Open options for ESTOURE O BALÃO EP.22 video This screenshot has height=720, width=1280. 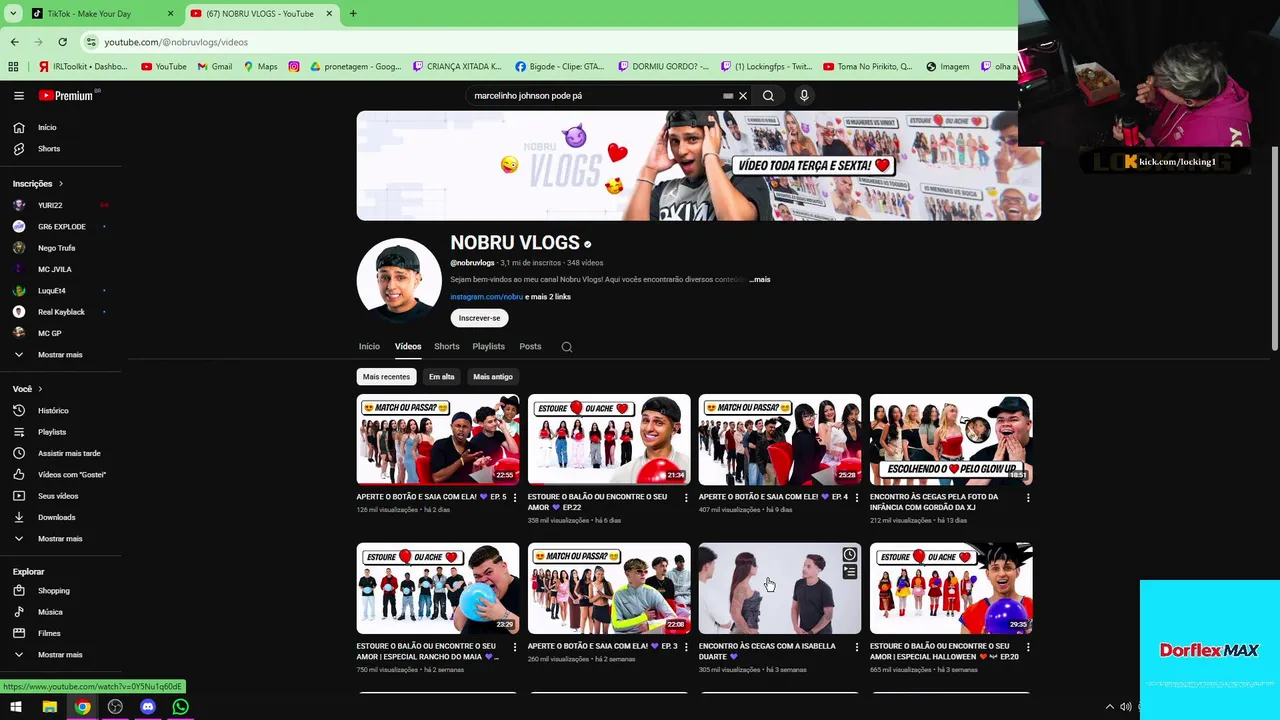coord(686,497)
